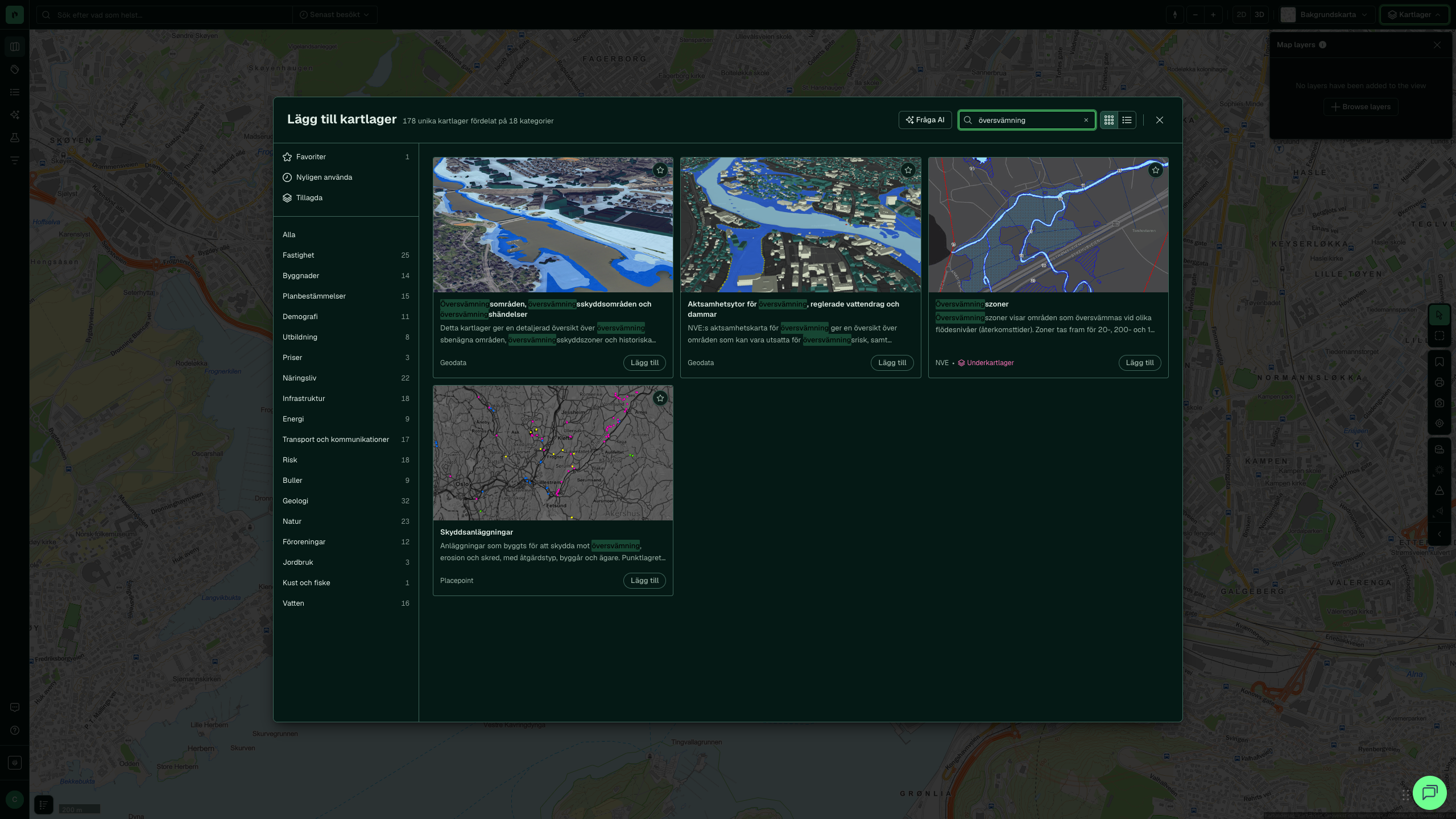Clear the översvämning search text
This screenshot has width=1456, height=819.
(x=1086, y=120)
